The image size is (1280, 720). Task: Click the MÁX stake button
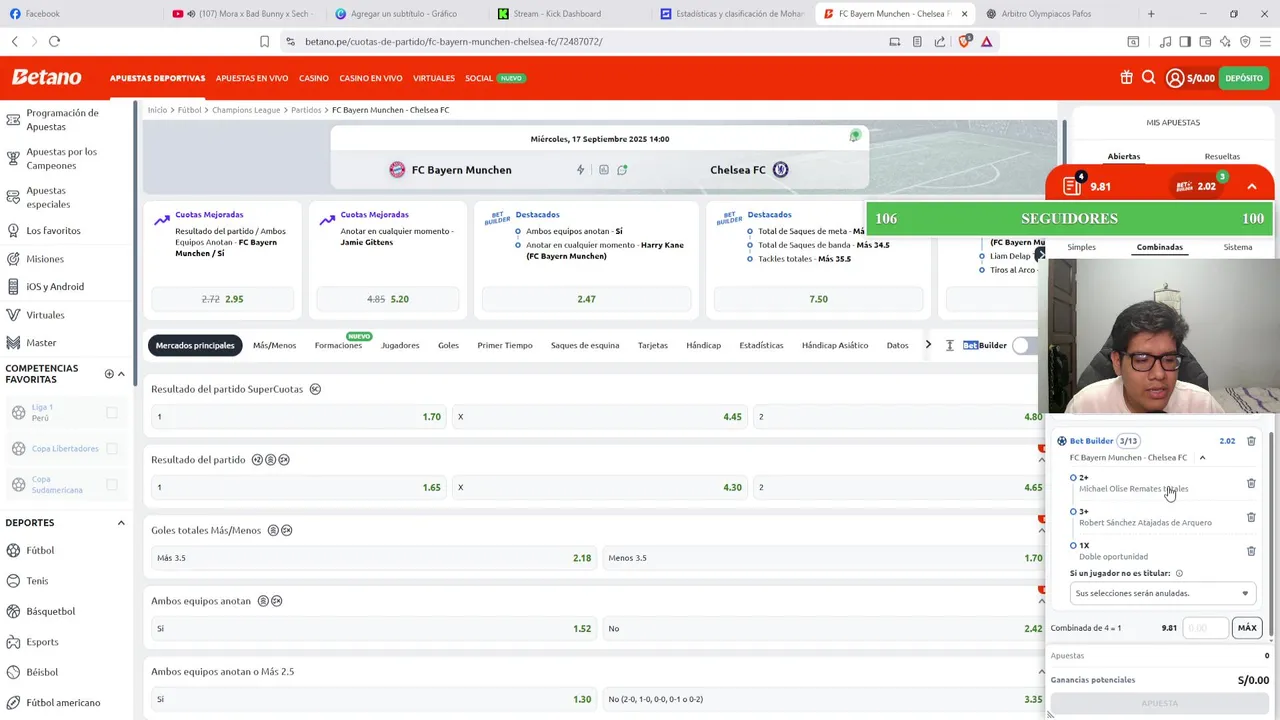(x=1247, y=628)
